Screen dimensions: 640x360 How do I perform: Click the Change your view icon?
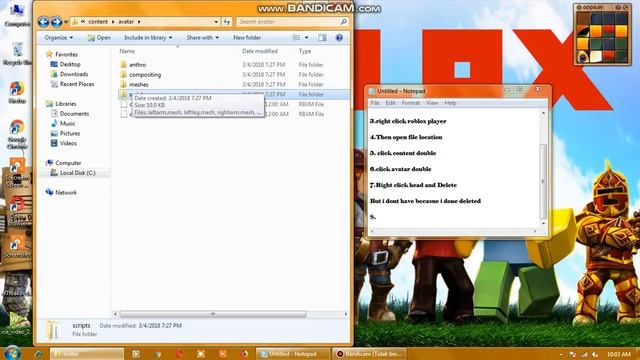coord(296,38)
